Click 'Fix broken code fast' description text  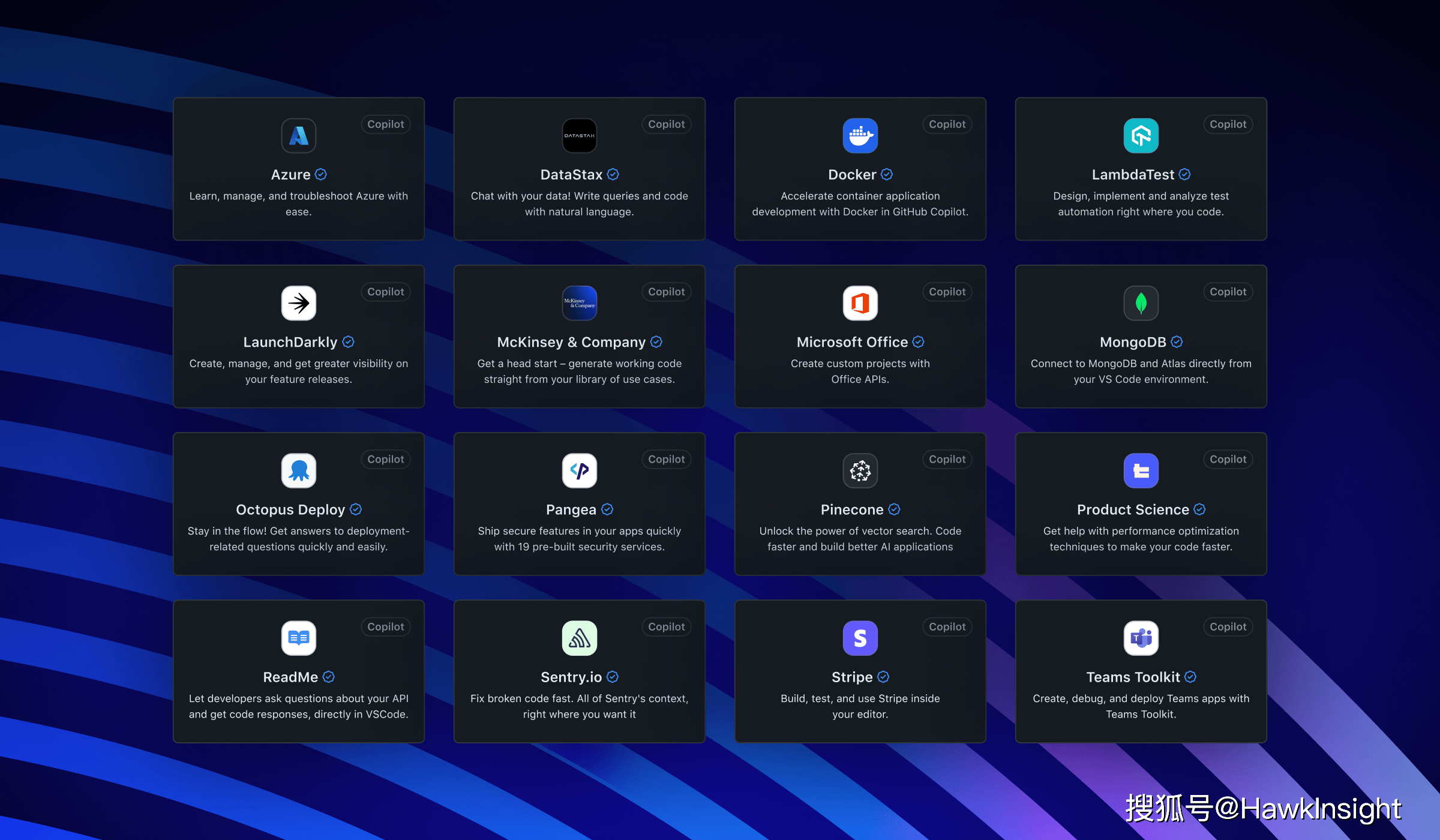click(x=580, y=706)
